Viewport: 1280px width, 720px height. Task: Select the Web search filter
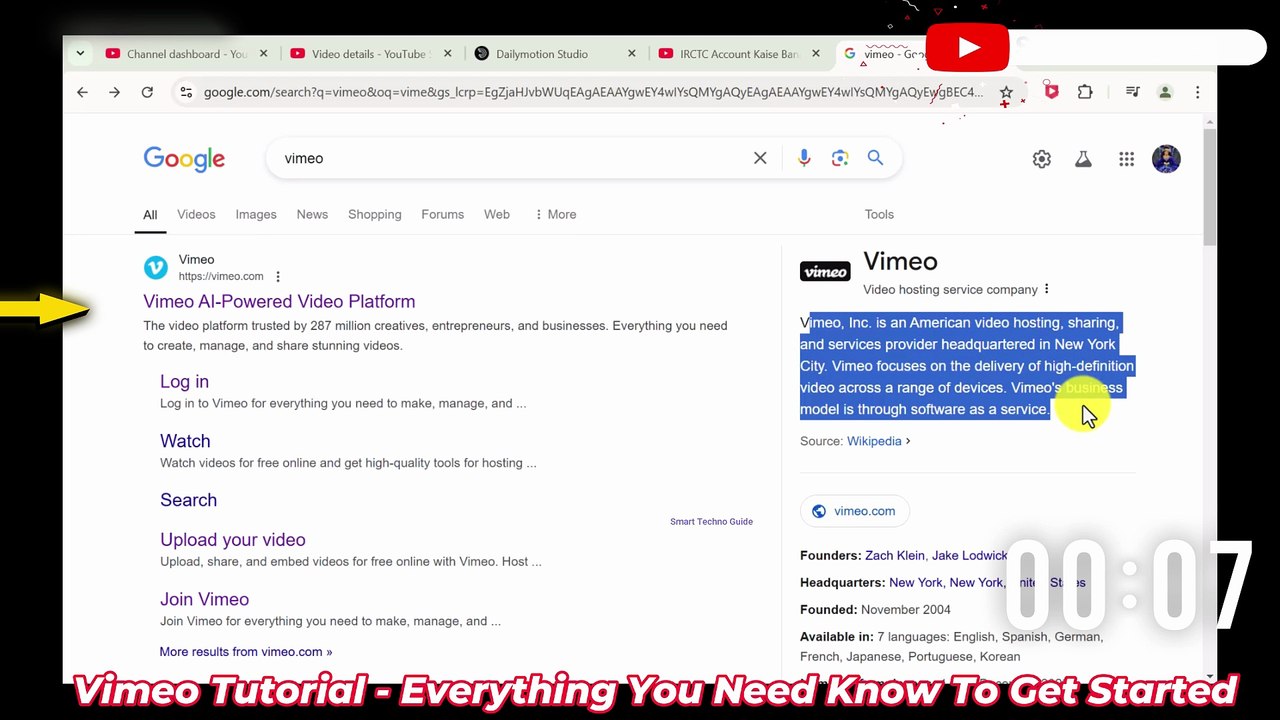click(497, 214)
